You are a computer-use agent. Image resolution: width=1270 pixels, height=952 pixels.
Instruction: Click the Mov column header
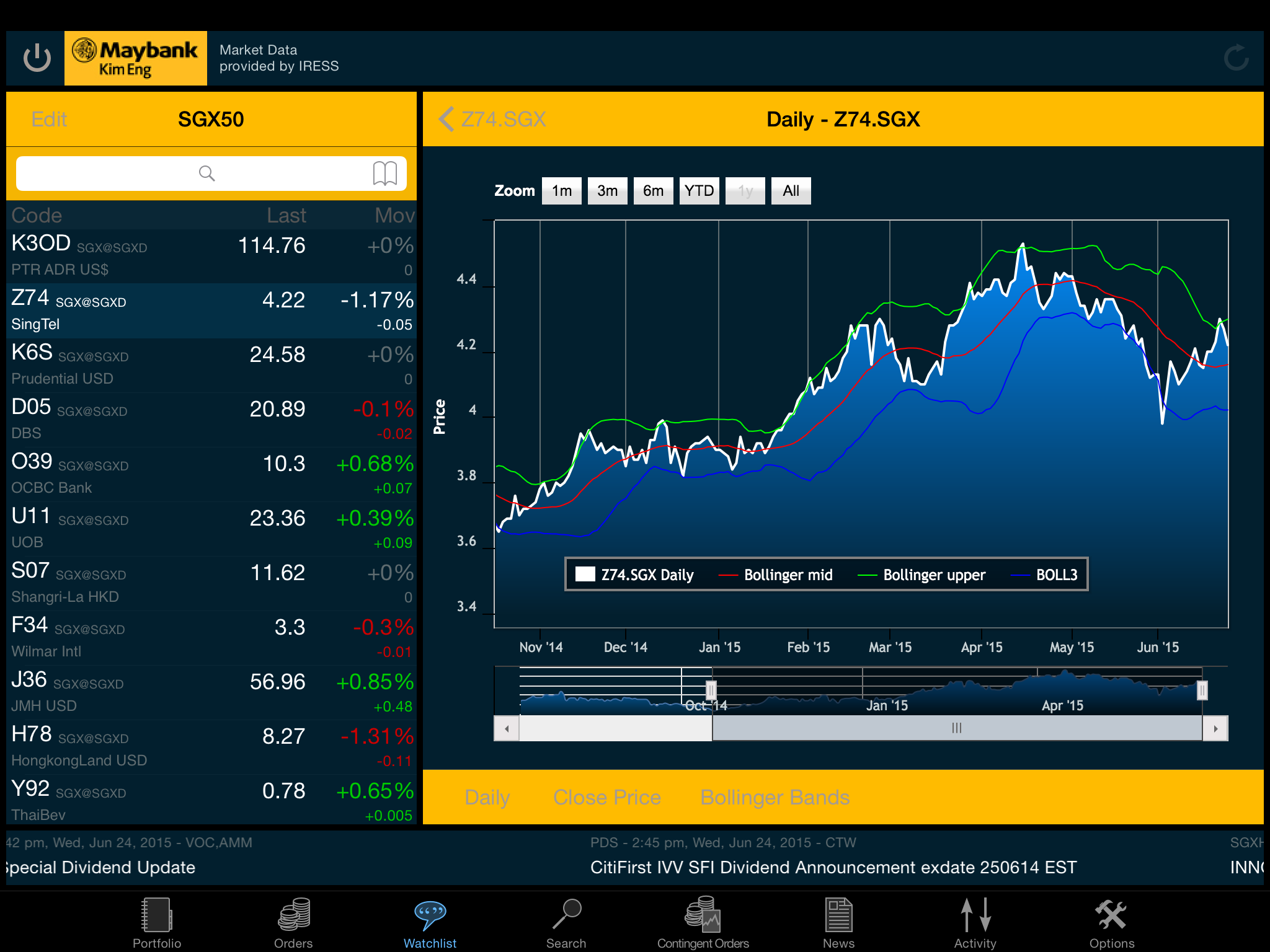(x=394, y=215)
